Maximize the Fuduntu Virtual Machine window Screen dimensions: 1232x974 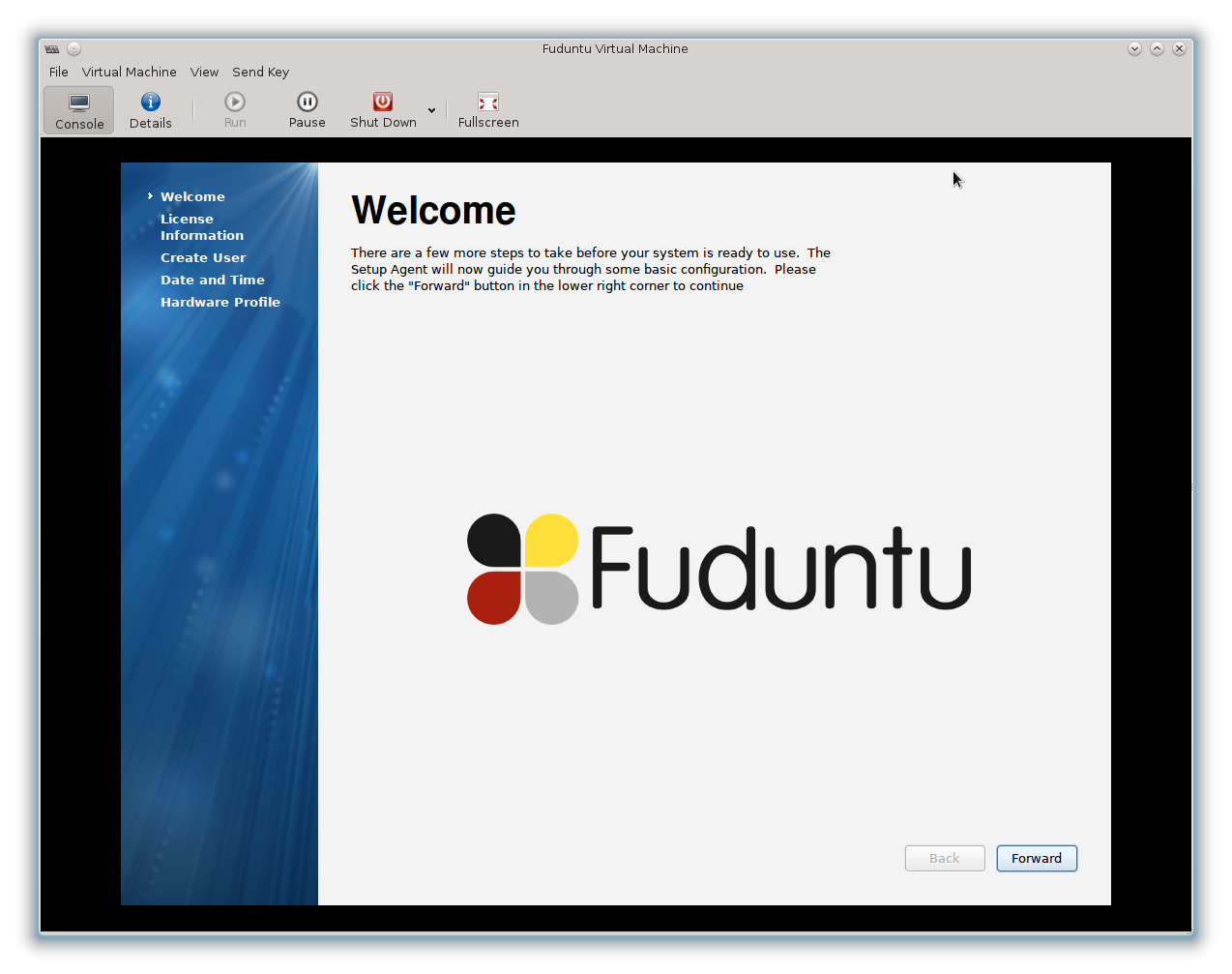[x=1157, y=48]
